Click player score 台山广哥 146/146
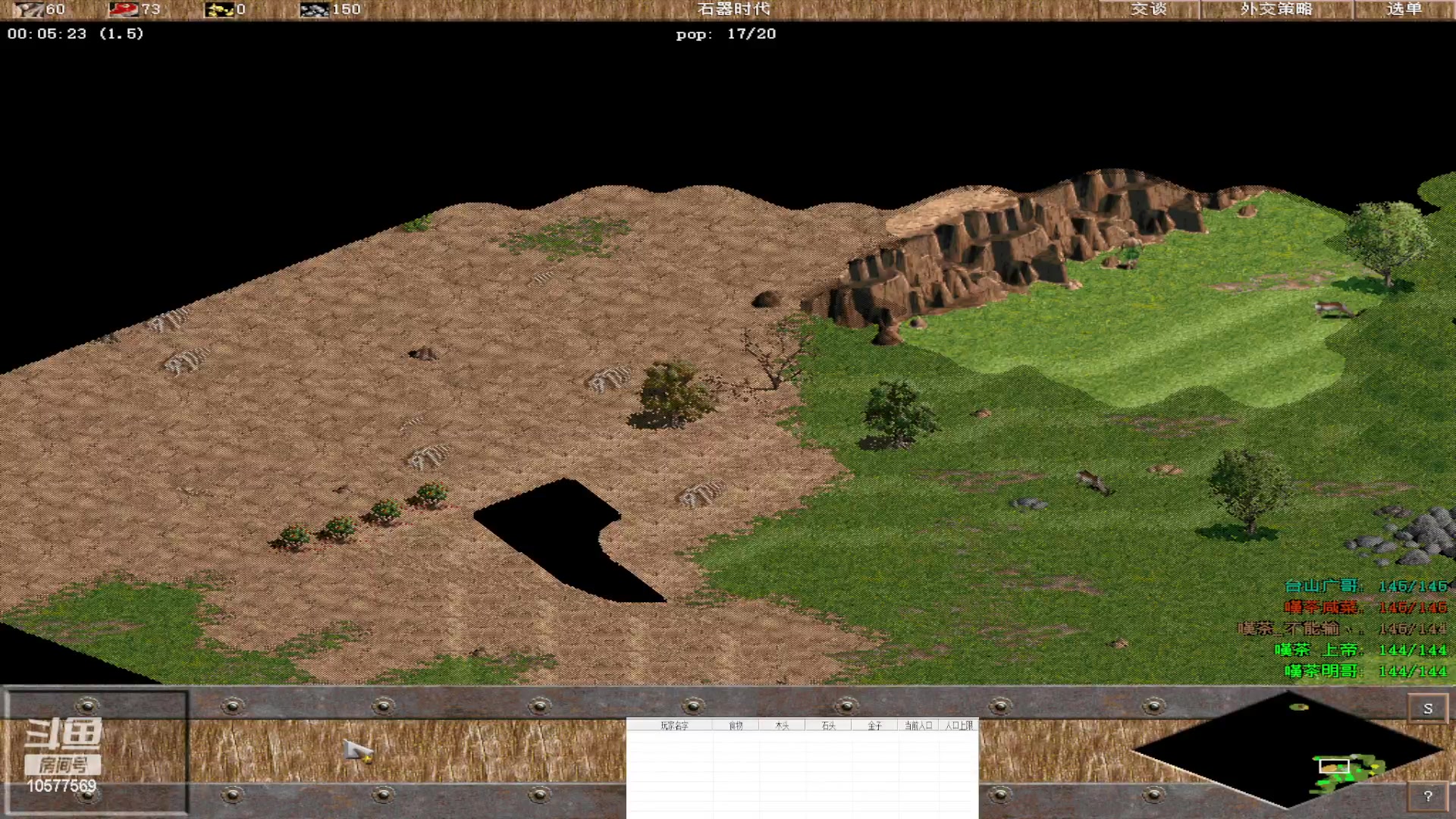The height and width of the screenshot is (819, 1456). (x=1366, y=586)
